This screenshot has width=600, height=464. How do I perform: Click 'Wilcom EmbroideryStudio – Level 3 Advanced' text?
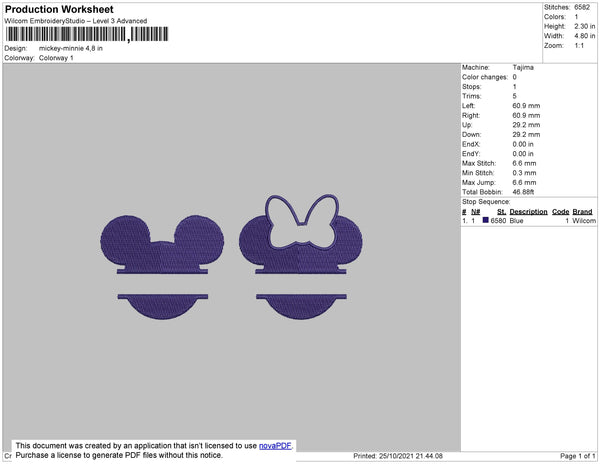(x=76, y=21)
